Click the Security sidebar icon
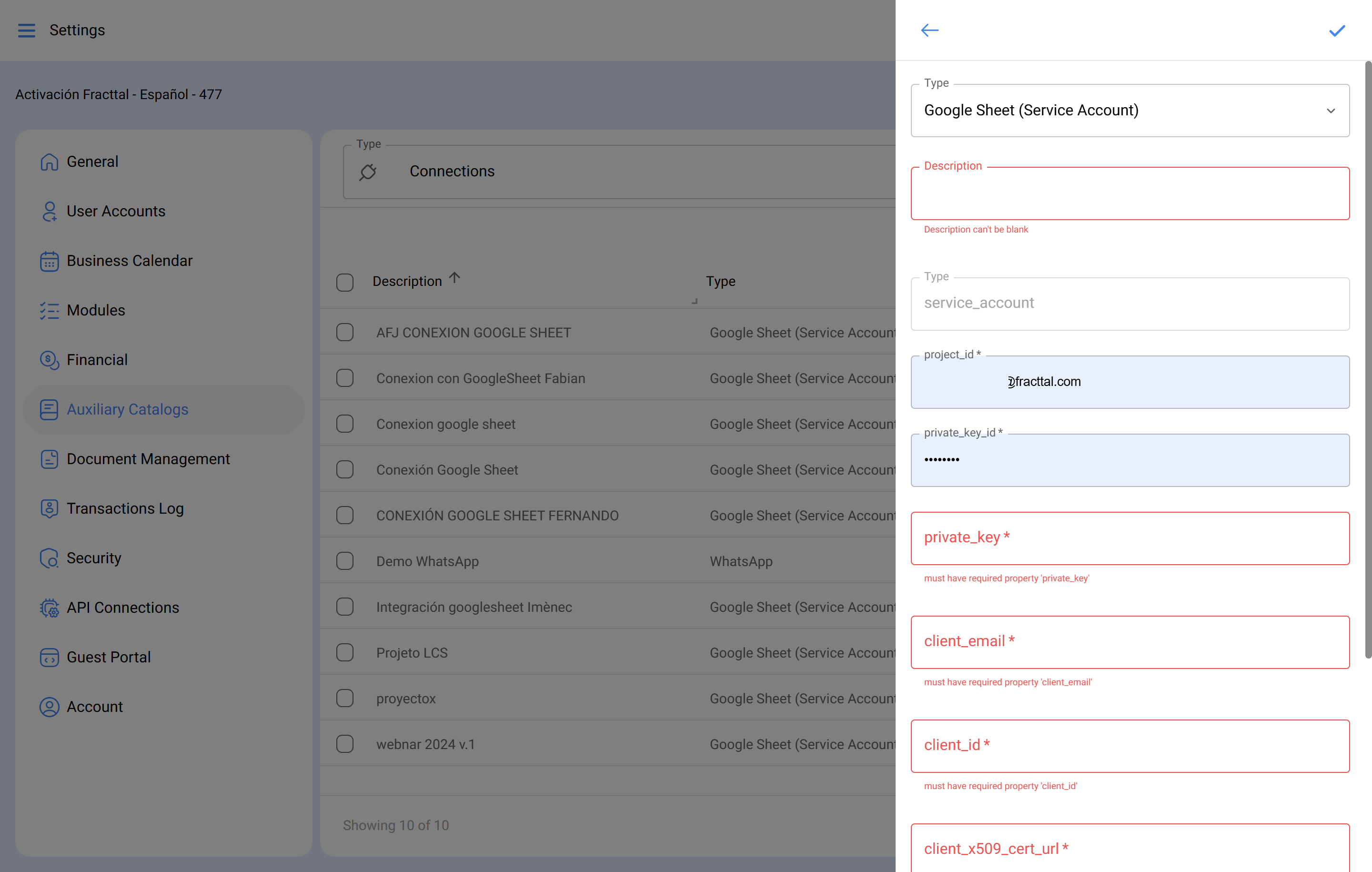1372x872 pixels. pos(49,558)
